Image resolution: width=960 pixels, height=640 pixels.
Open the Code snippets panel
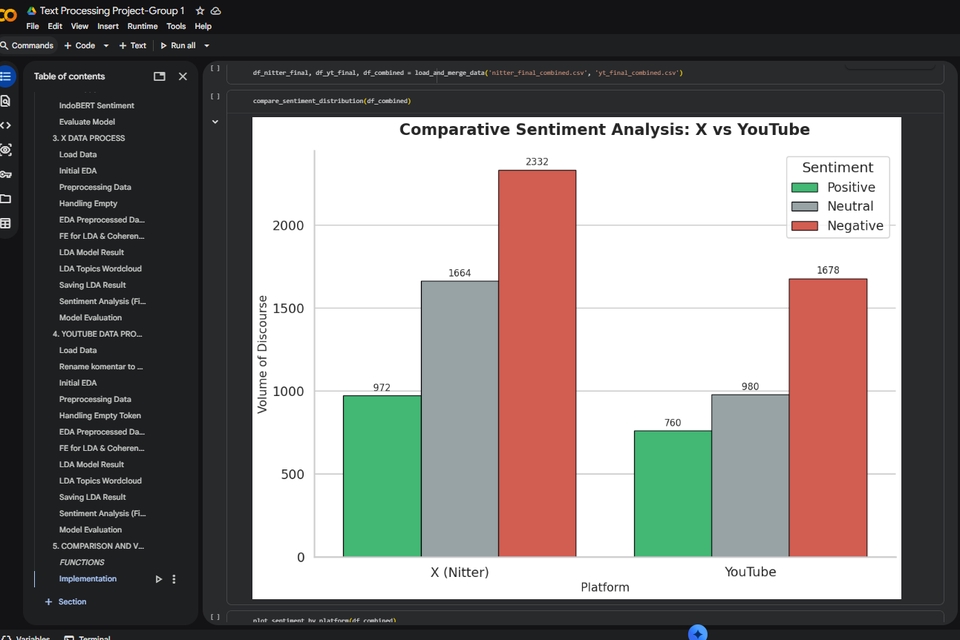click(8, 126)
